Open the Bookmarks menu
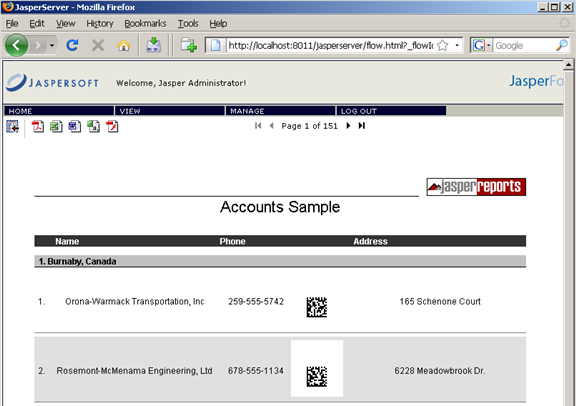576x406 pixels. click(x=145, y=24)
